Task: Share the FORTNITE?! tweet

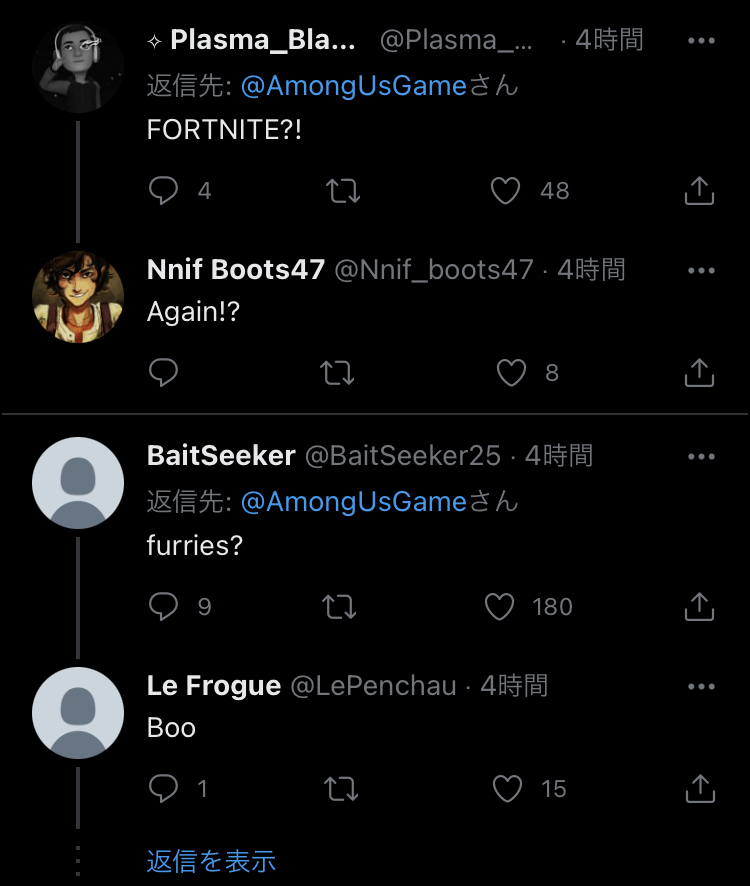Action: tap(699, 191)
